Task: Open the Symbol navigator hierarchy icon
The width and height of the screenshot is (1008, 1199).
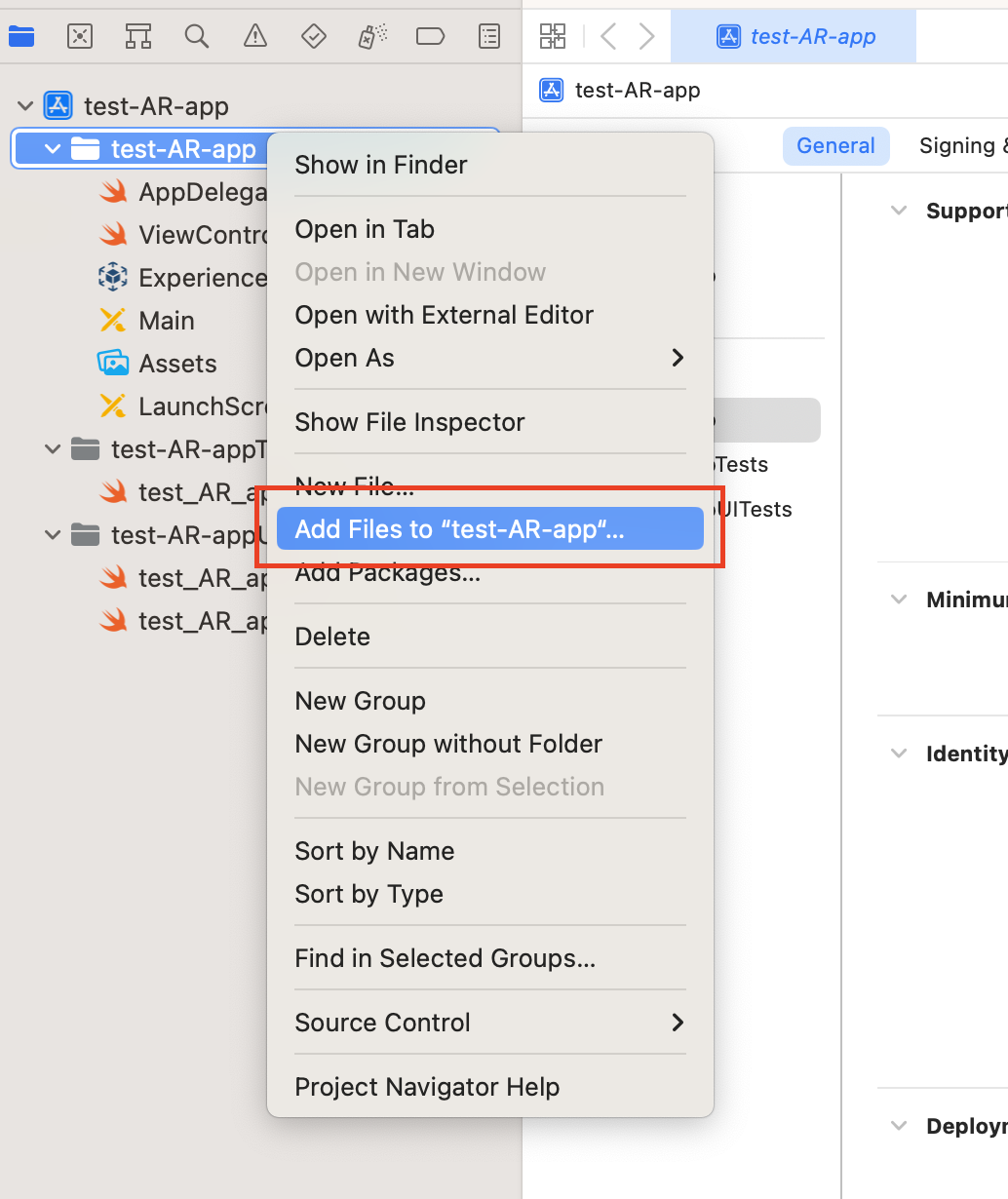Action: pos(138,37)
